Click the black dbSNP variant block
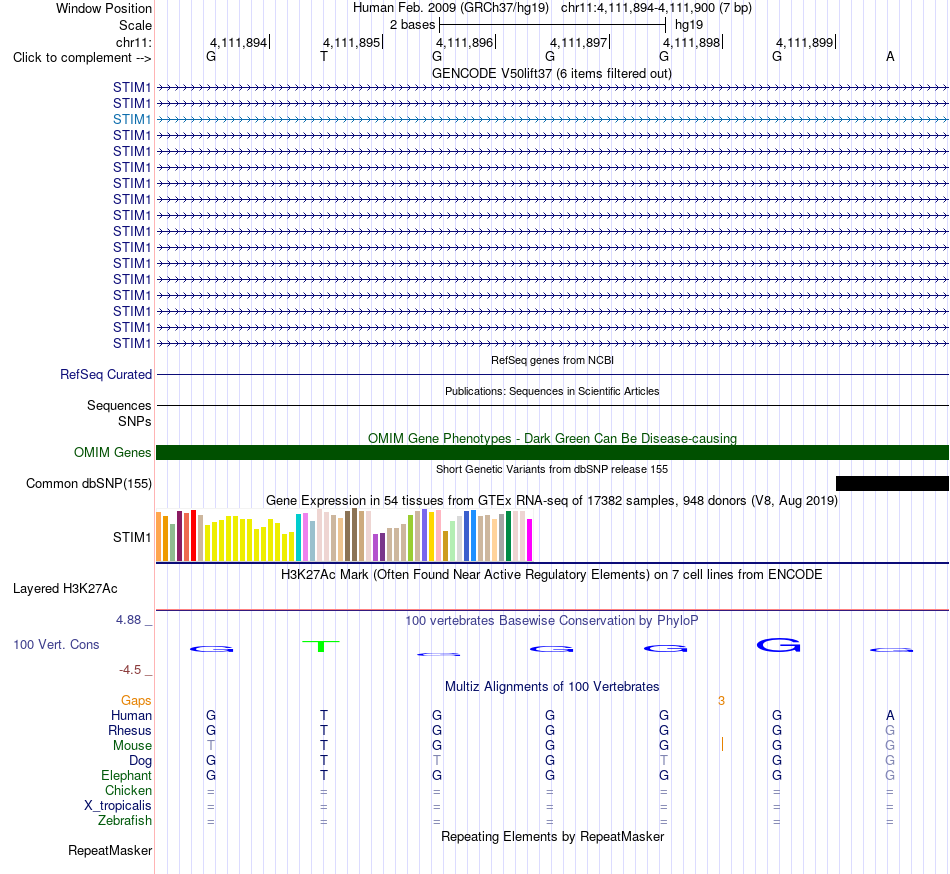This screenshot has width=950, height=874. click(892, 483)
